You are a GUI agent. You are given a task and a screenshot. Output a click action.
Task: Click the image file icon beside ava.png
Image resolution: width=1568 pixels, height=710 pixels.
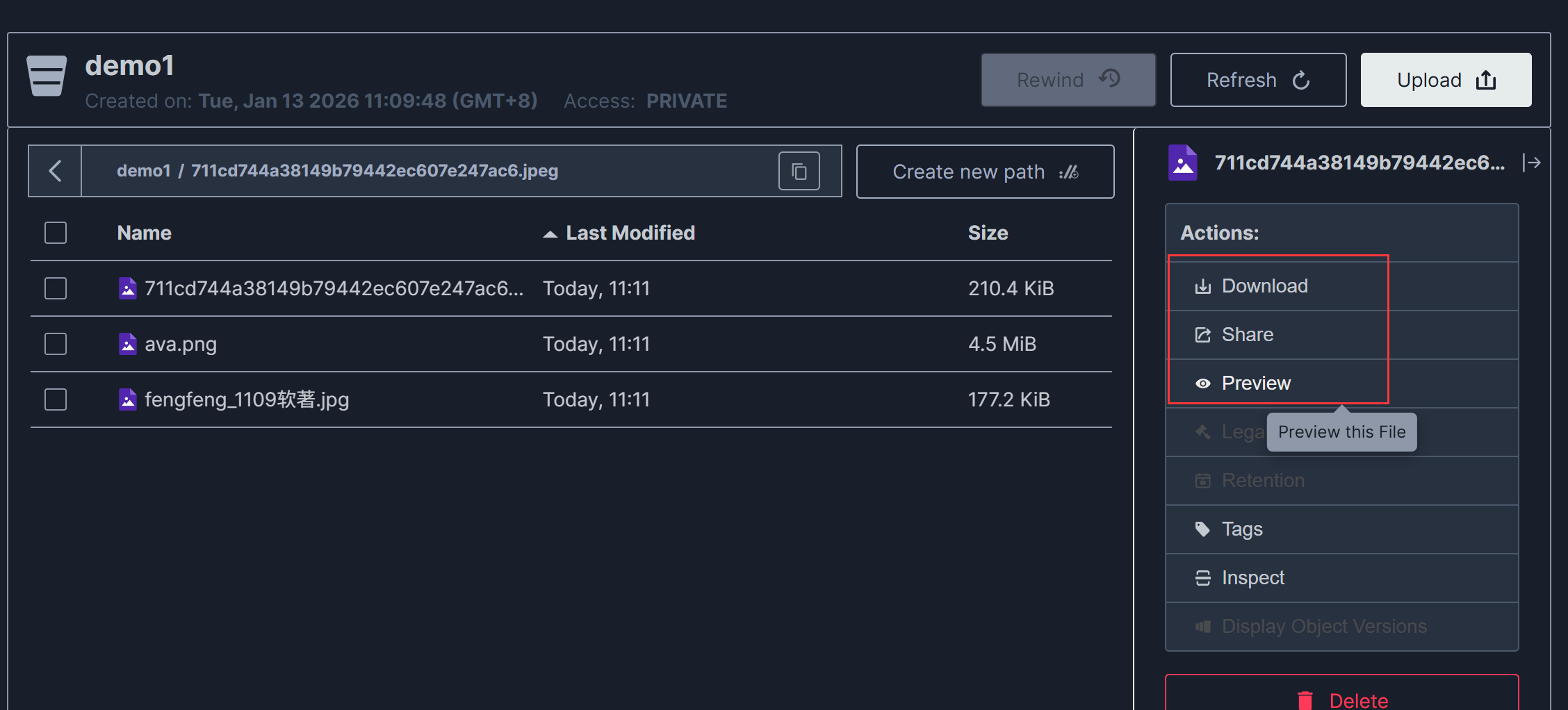tap(128, 344)
